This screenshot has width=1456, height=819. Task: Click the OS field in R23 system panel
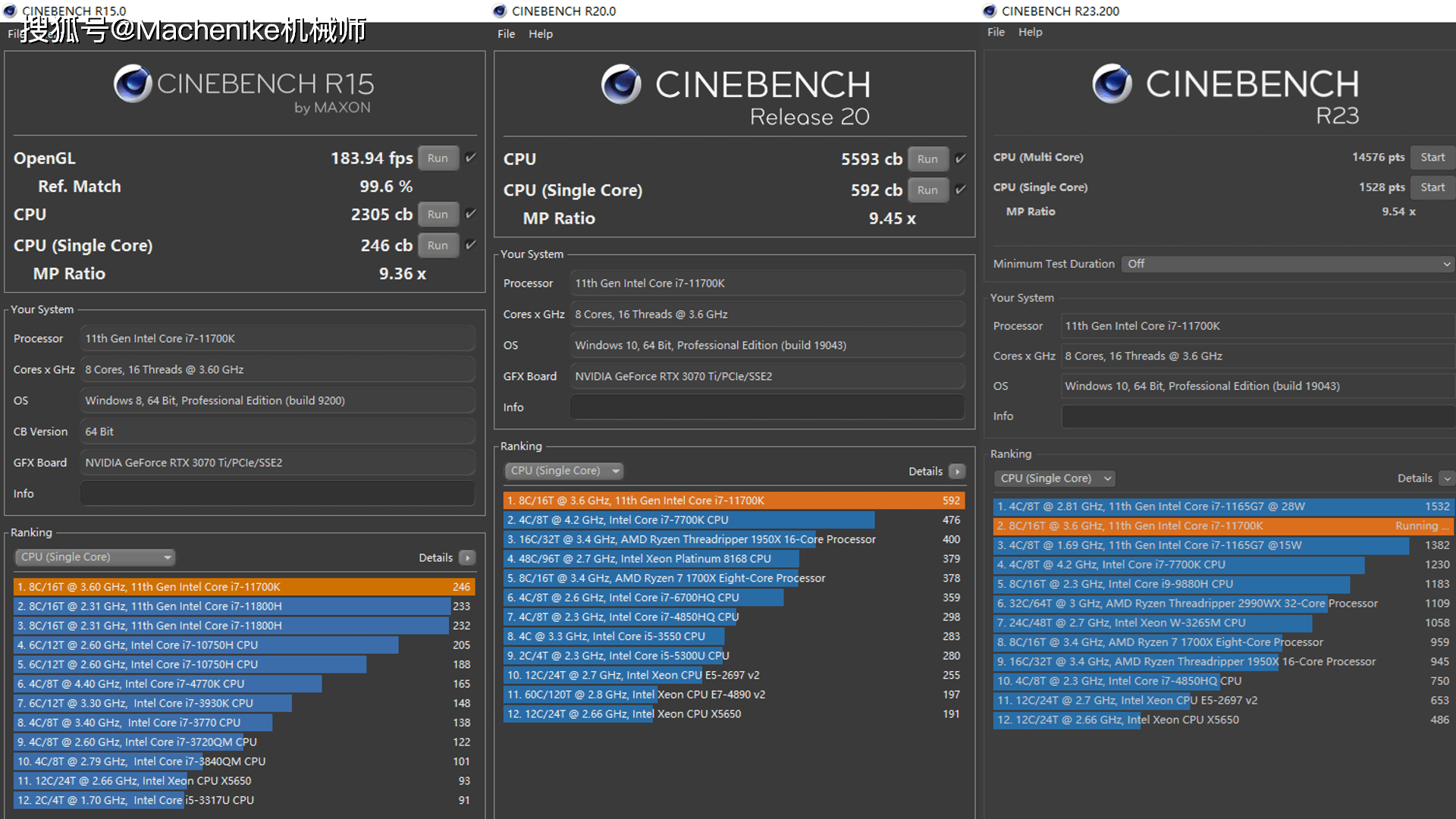tap(1258, 386)
